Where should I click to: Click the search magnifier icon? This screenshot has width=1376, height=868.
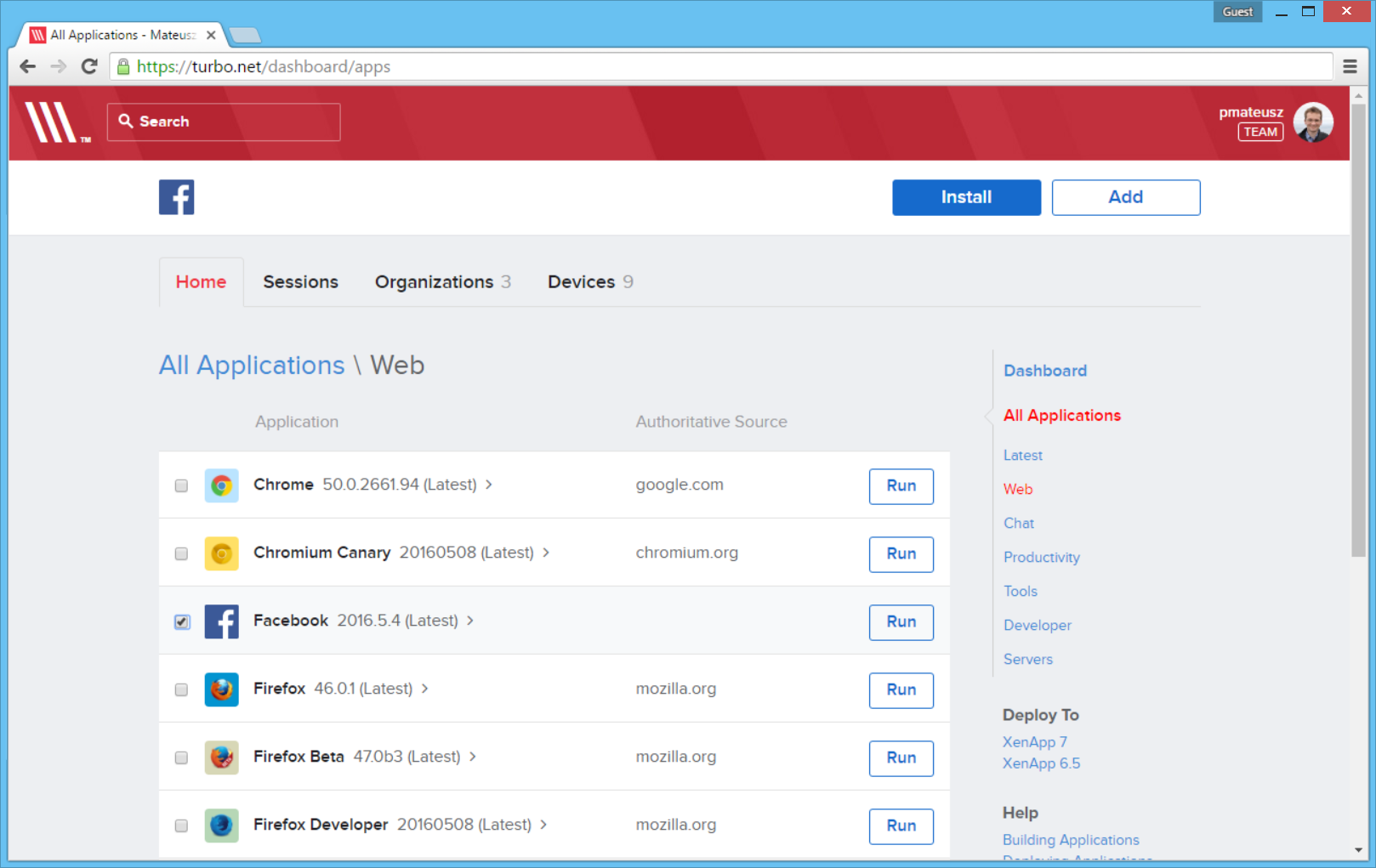[x=126, y=122]
